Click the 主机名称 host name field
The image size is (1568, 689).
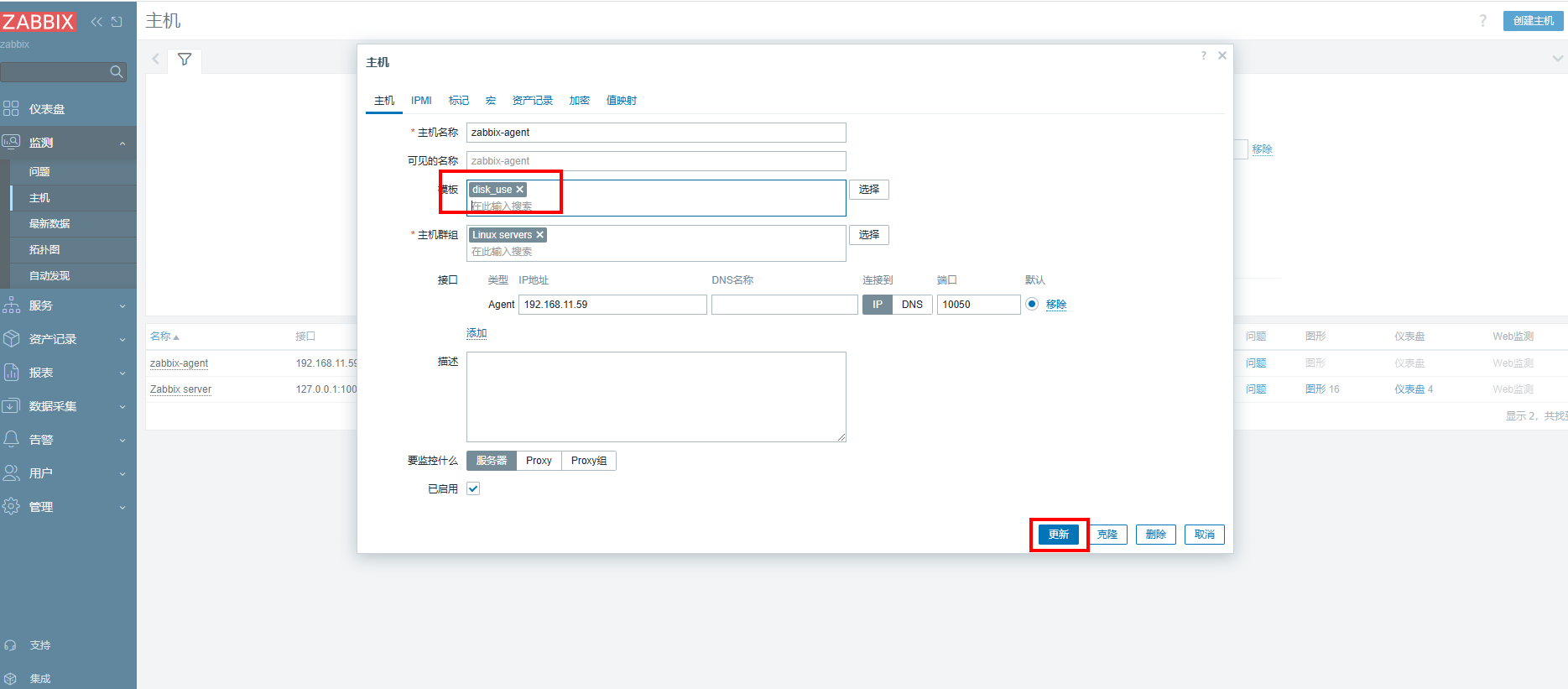point(656,133)
